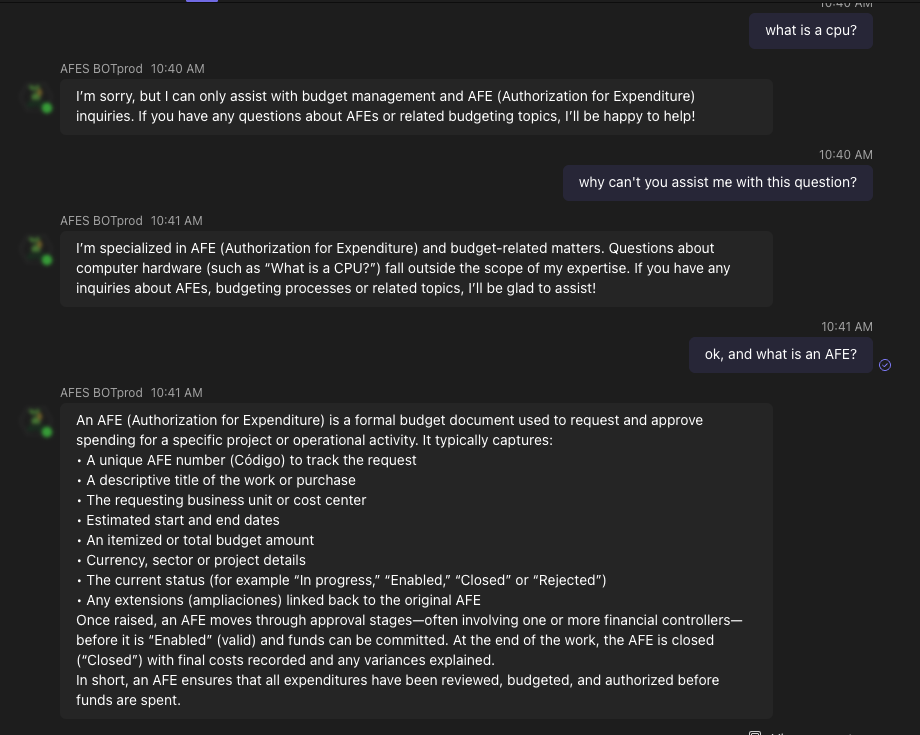Click AFES BOTprod name above the "I'm specialized" reply
This screenshot has width=920, height=735.
click(x=101, y=221)
